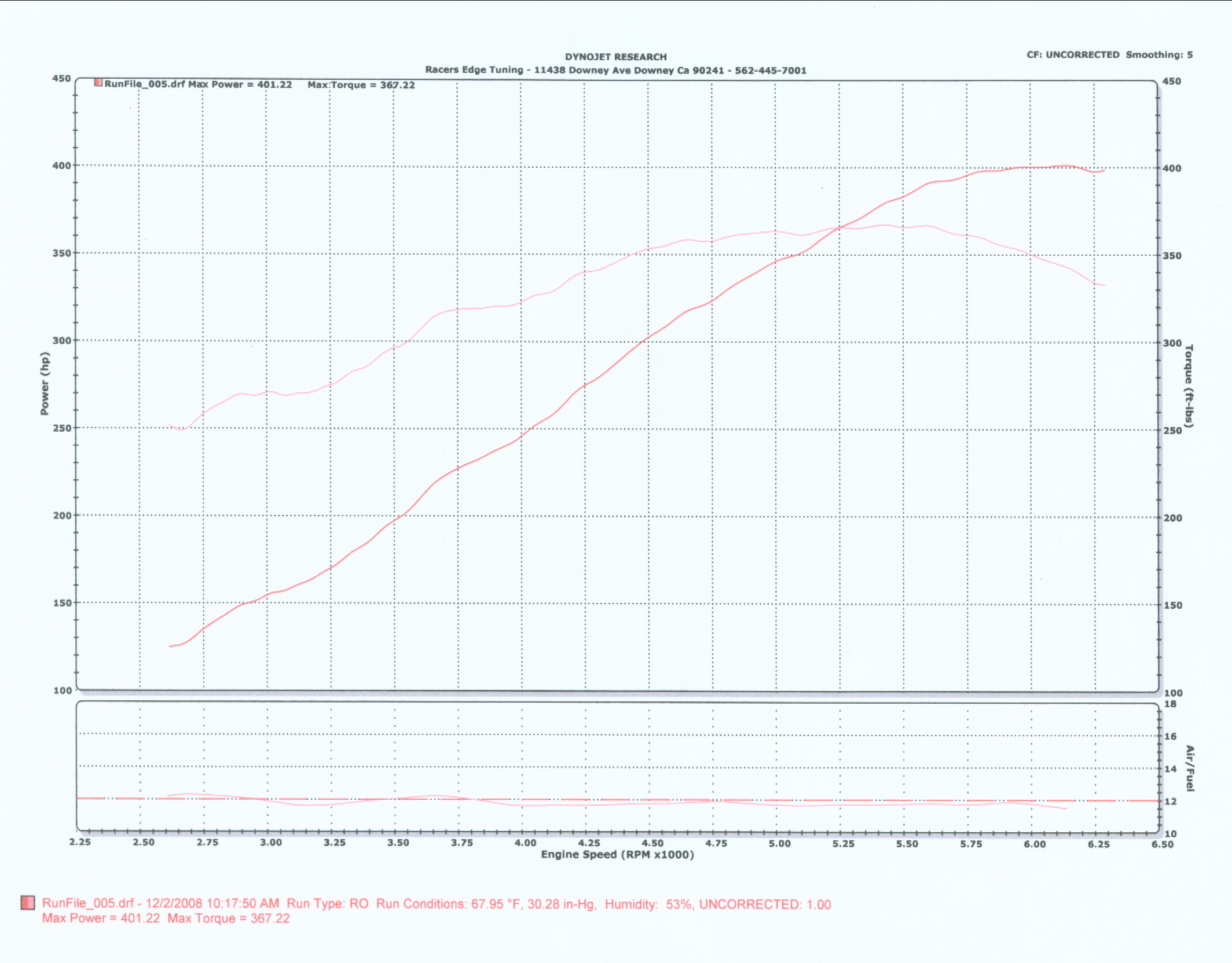The image size is (1232, 963).
Task: Click the Smoothing: 5 text
Action: [x=1159, y=54]
